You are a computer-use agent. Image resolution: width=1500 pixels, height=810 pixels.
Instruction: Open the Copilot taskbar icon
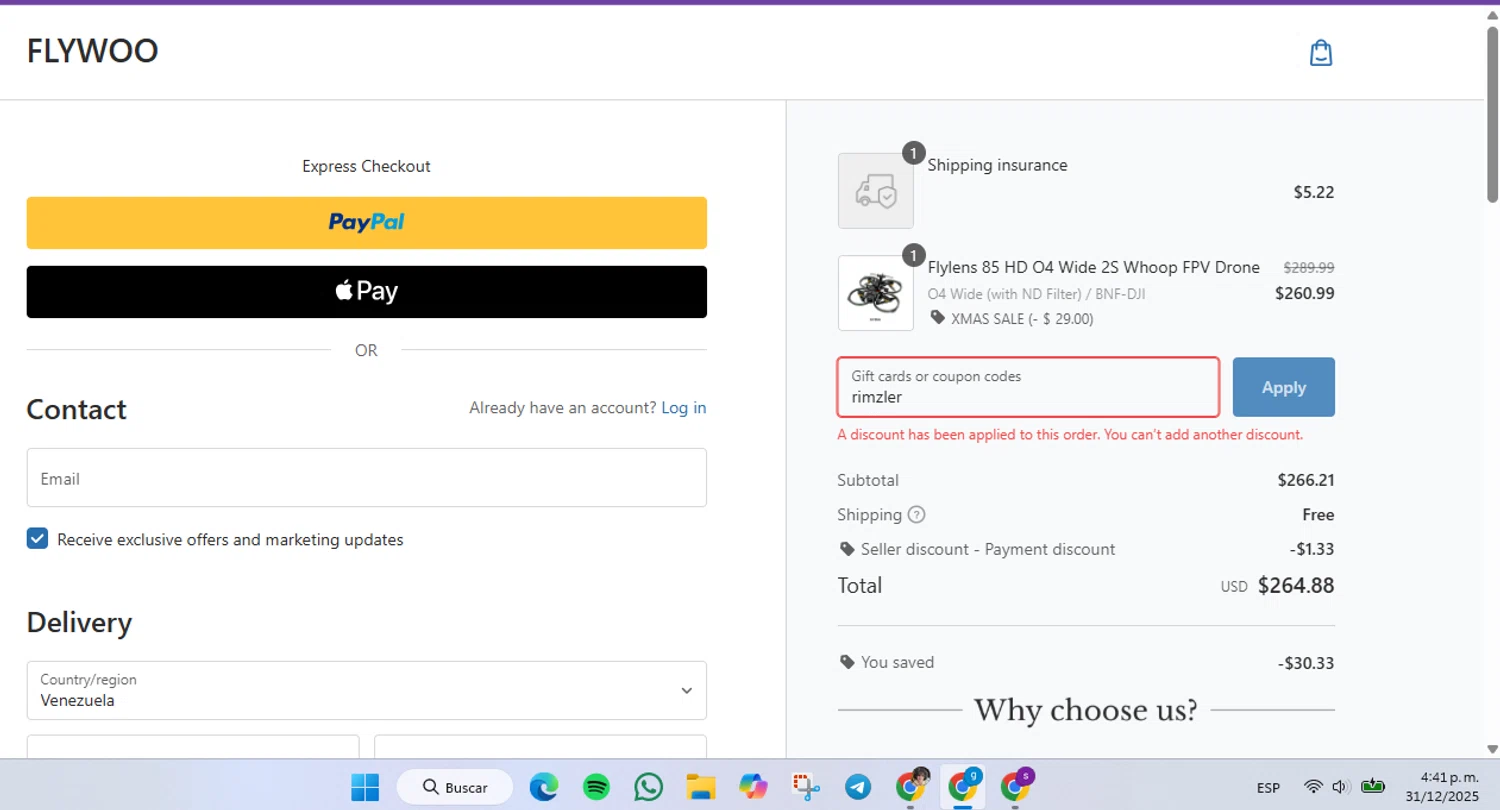(x=753, y=788)
